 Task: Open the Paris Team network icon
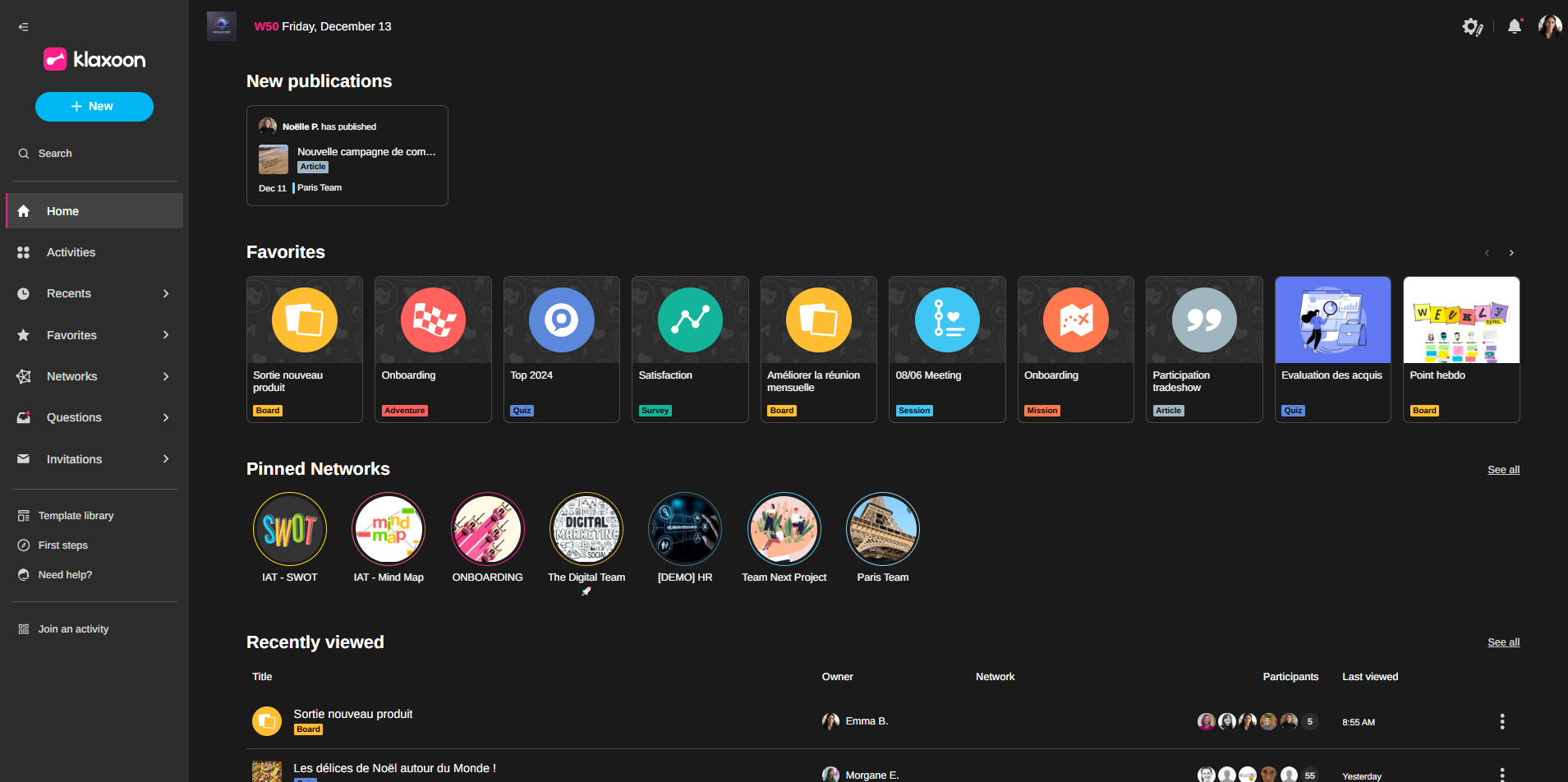pyautogui.click(x=882, y=529)
